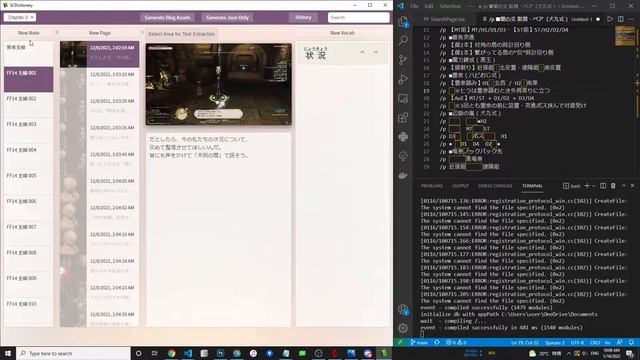Screen dimensions: 640x360
Task: Open the File menu in VS Code
Action: tap(414, 6)
